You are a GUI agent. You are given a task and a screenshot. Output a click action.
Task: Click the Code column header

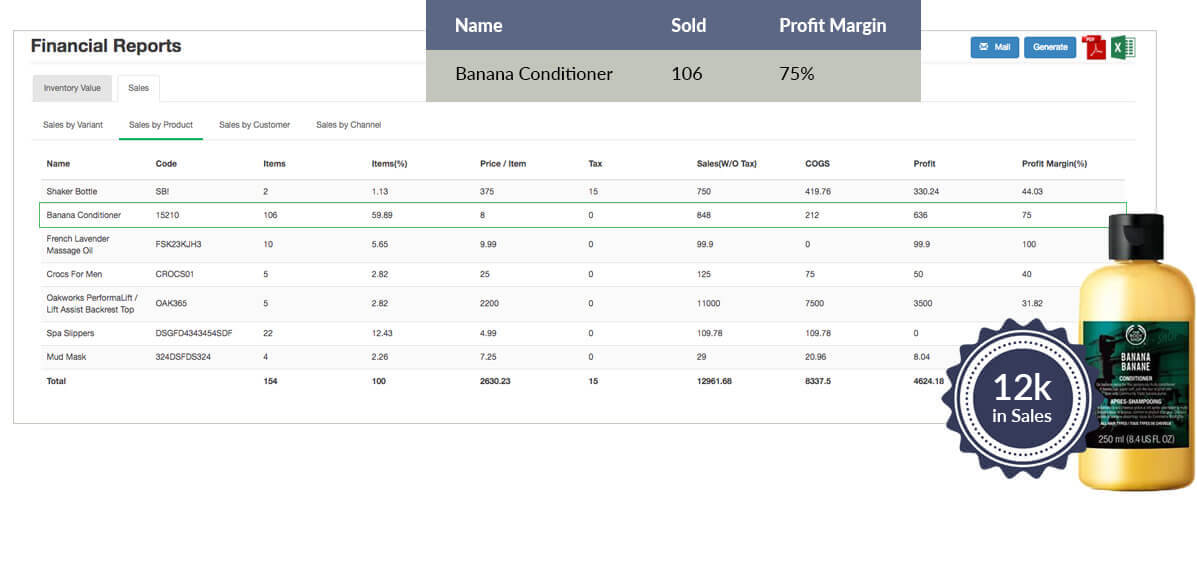166,163
